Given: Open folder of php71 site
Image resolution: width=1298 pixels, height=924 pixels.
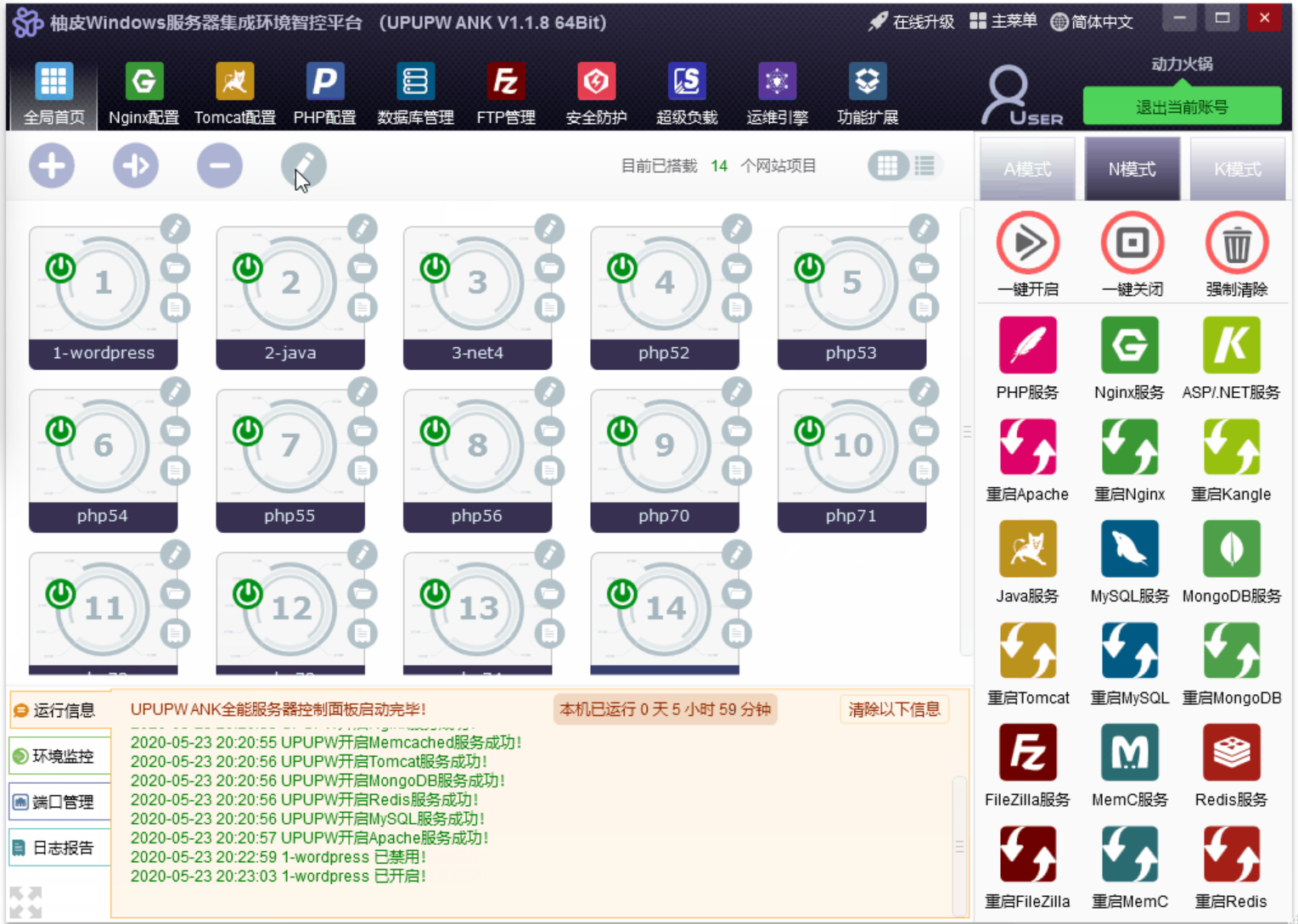Looking at the screenshot, I should coord(924,431).
